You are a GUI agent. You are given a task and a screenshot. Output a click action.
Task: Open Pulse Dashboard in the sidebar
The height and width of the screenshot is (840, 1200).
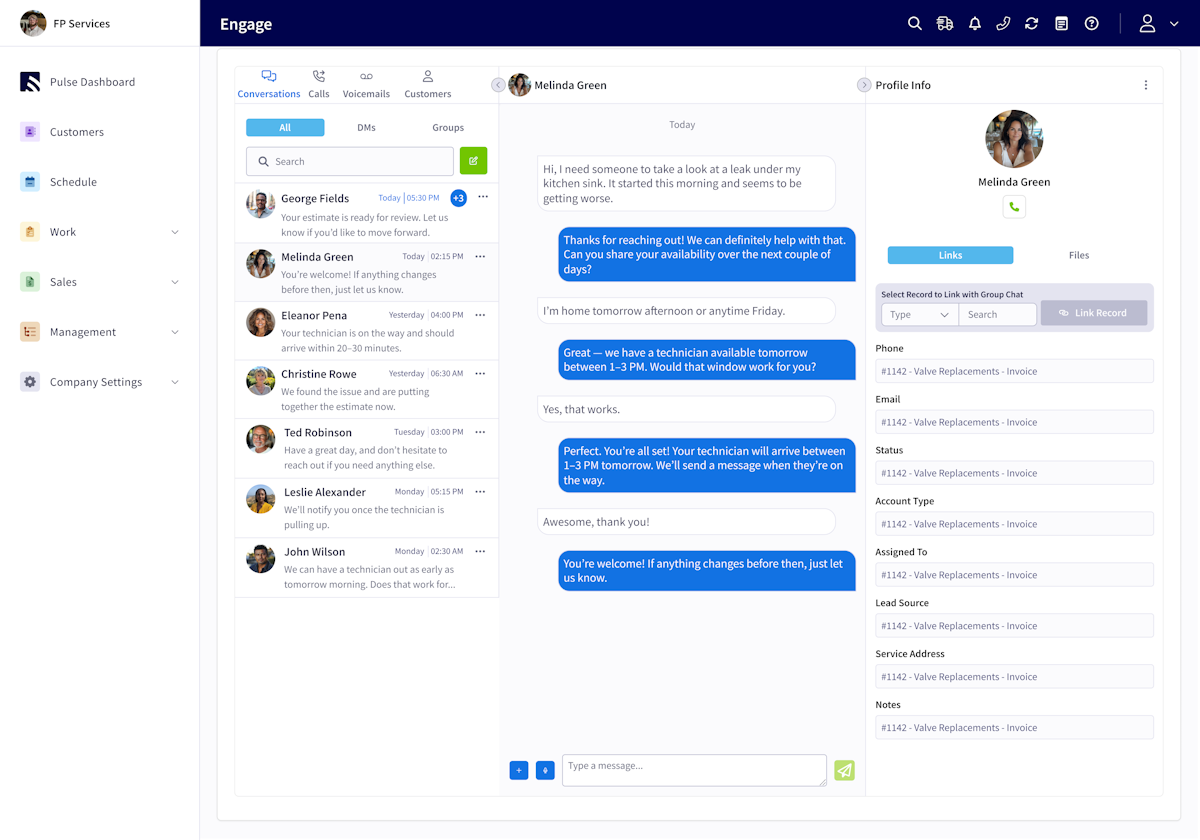(x=92, y=82)
